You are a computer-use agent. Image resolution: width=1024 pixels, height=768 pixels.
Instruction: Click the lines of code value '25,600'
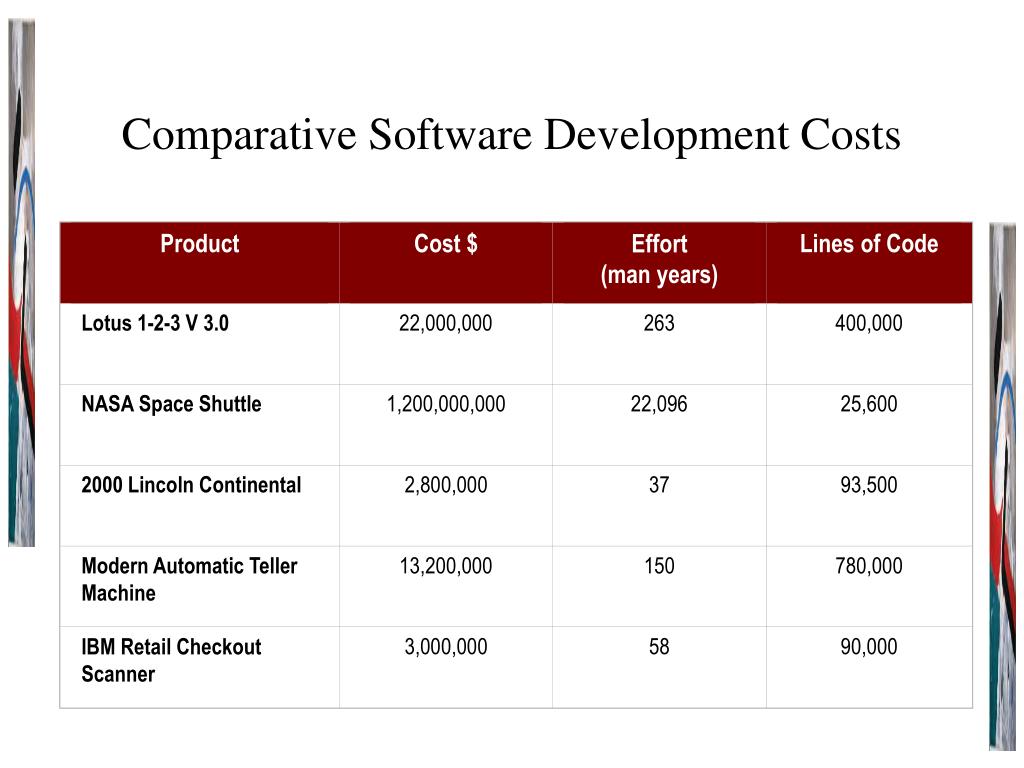coord(869,404)
